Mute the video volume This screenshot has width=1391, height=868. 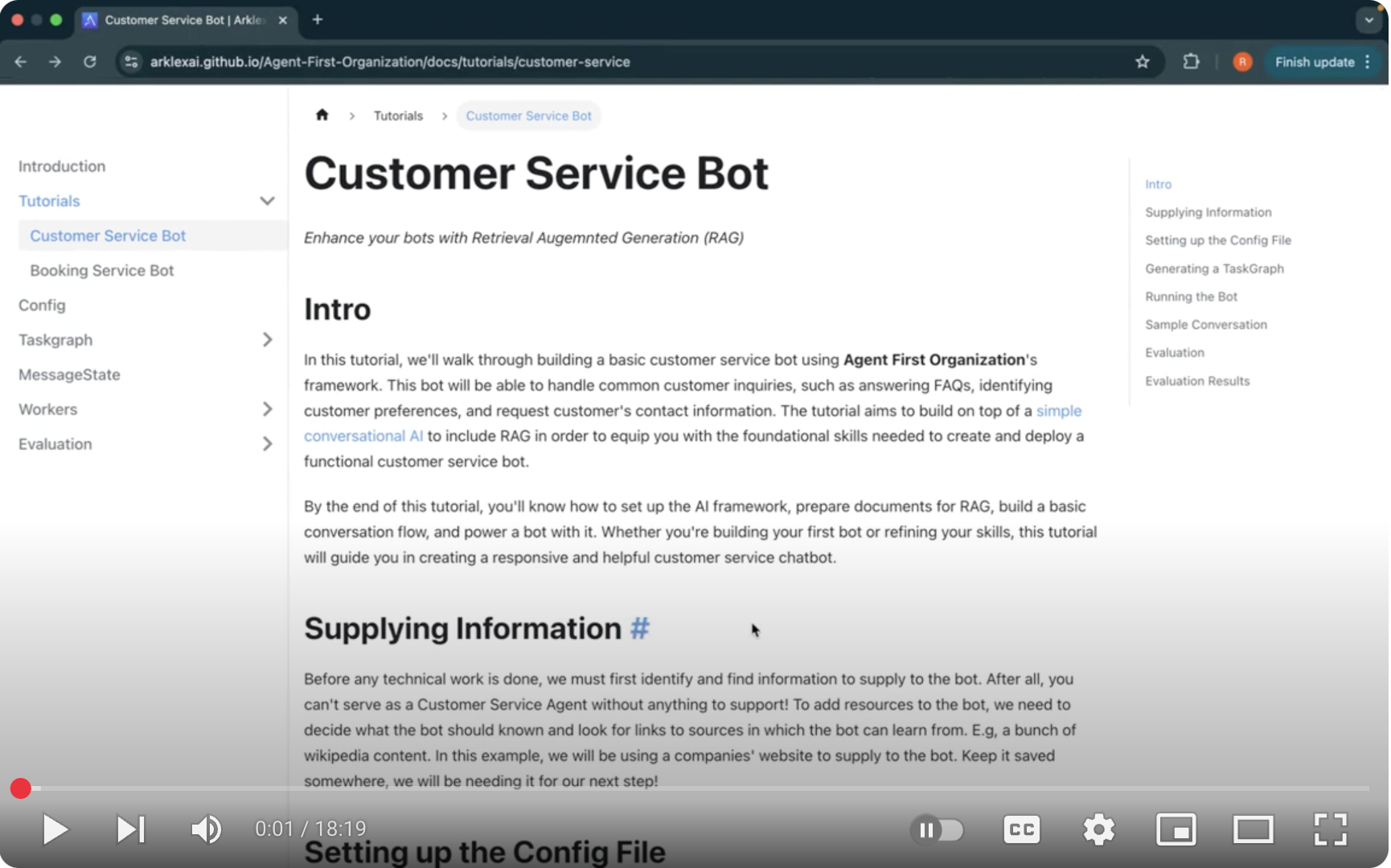[207, 829]
